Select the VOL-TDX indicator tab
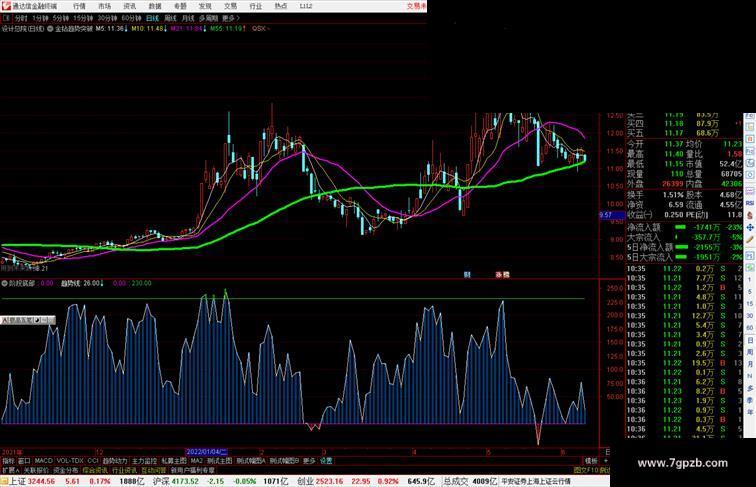 click(x=70, y=461)
